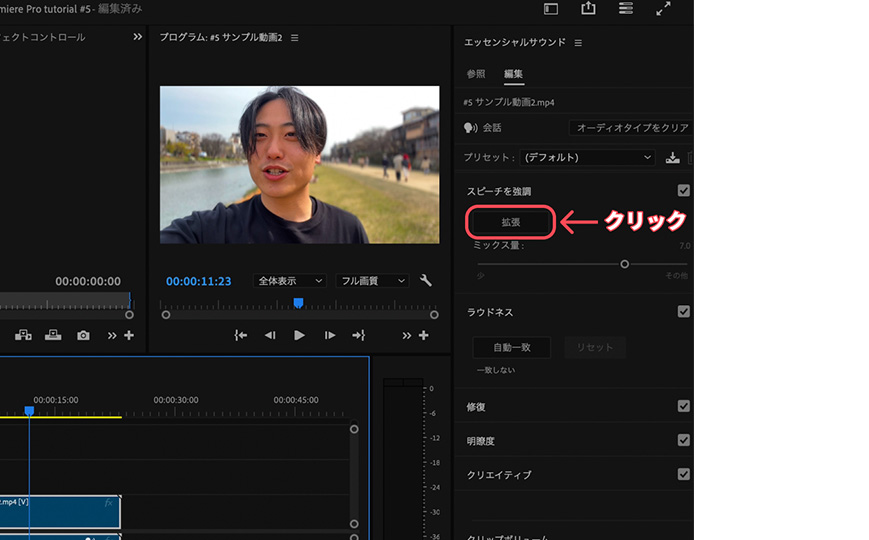Open the プリセット (デフォルト) dropdown

[x=587, y=157]
